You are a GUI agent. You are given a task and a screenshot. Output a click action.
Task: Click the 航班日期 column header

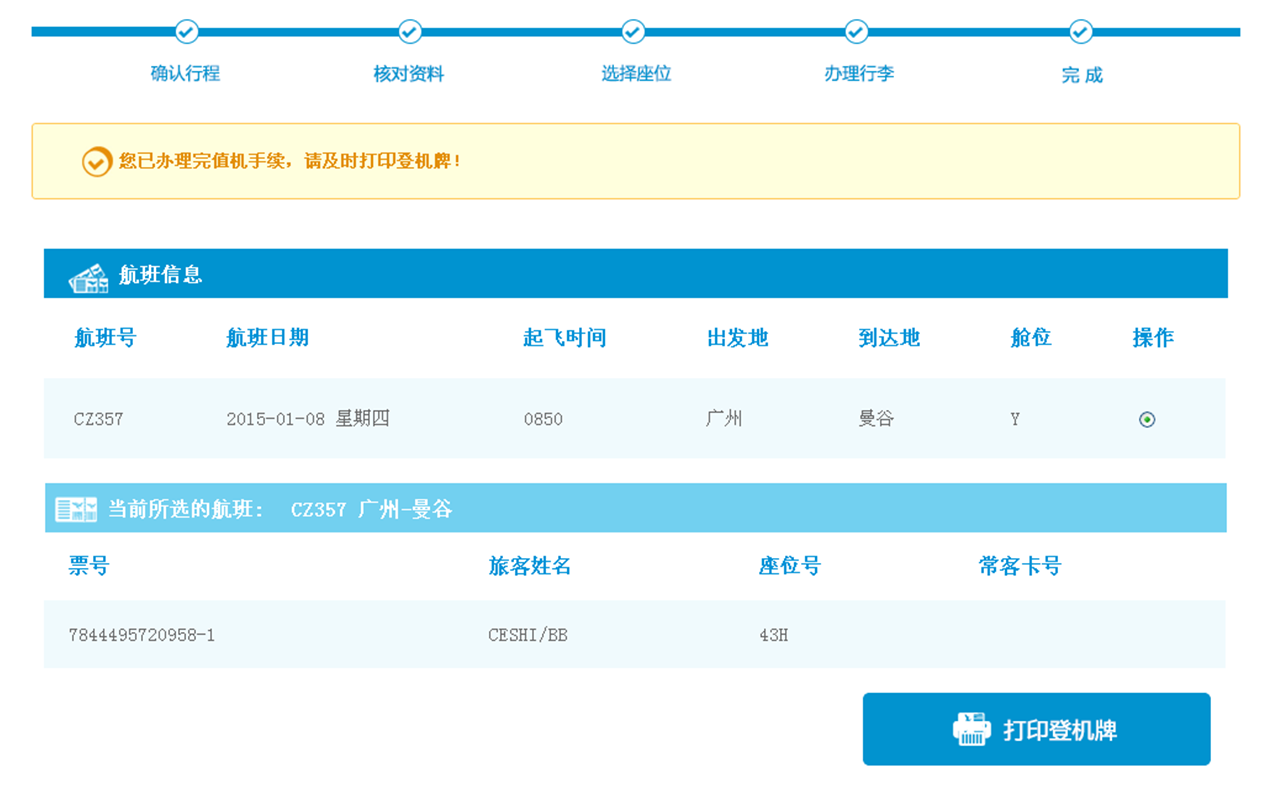[x=267, y=338]
